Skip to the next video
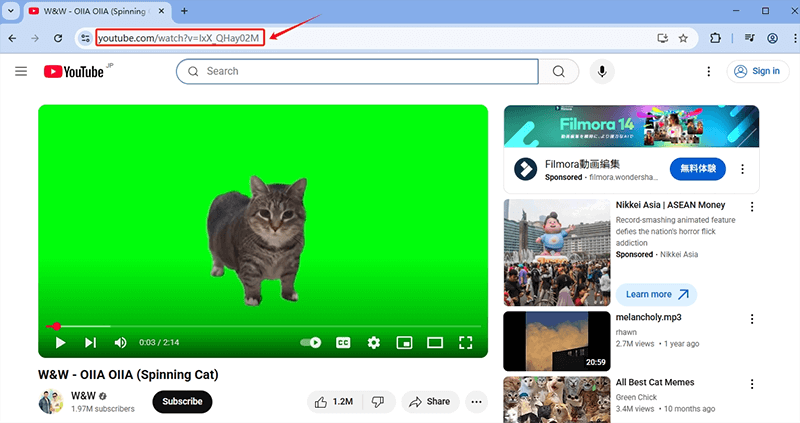800x423 pixels. click(x=90, y=342)
